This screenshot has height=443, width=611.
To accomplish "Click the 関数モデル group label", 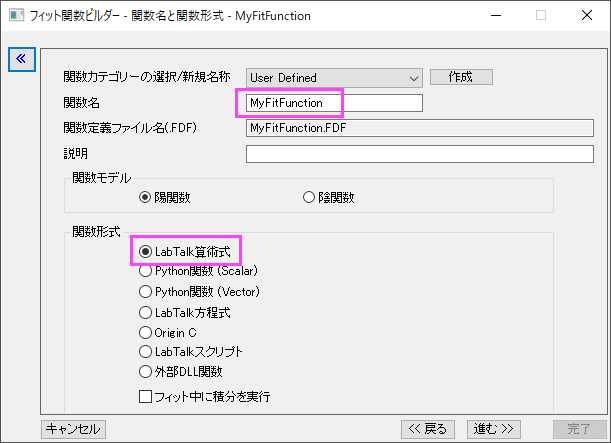I will click(102, 178).
